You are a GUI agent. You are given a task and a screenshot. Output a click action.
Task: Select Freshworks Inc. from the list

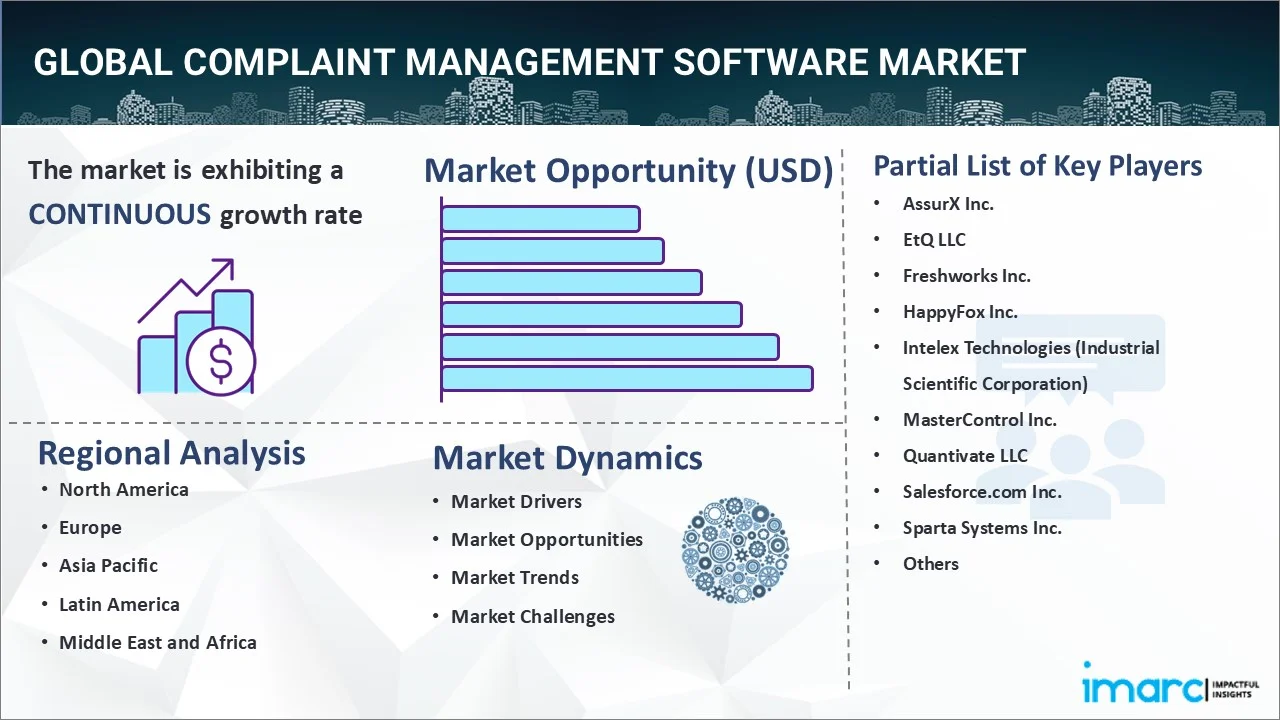tap(966, 275)
